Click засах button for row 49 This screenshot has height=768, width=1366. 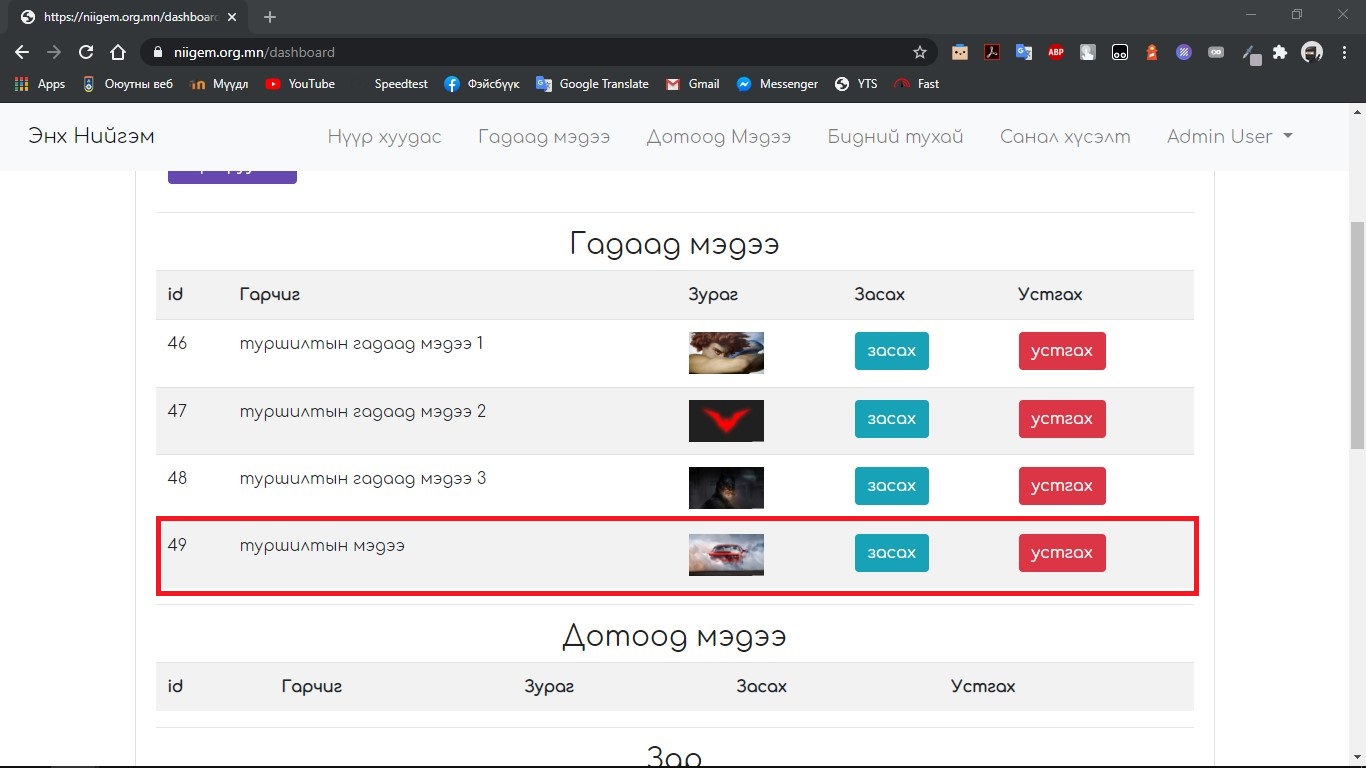891,553
